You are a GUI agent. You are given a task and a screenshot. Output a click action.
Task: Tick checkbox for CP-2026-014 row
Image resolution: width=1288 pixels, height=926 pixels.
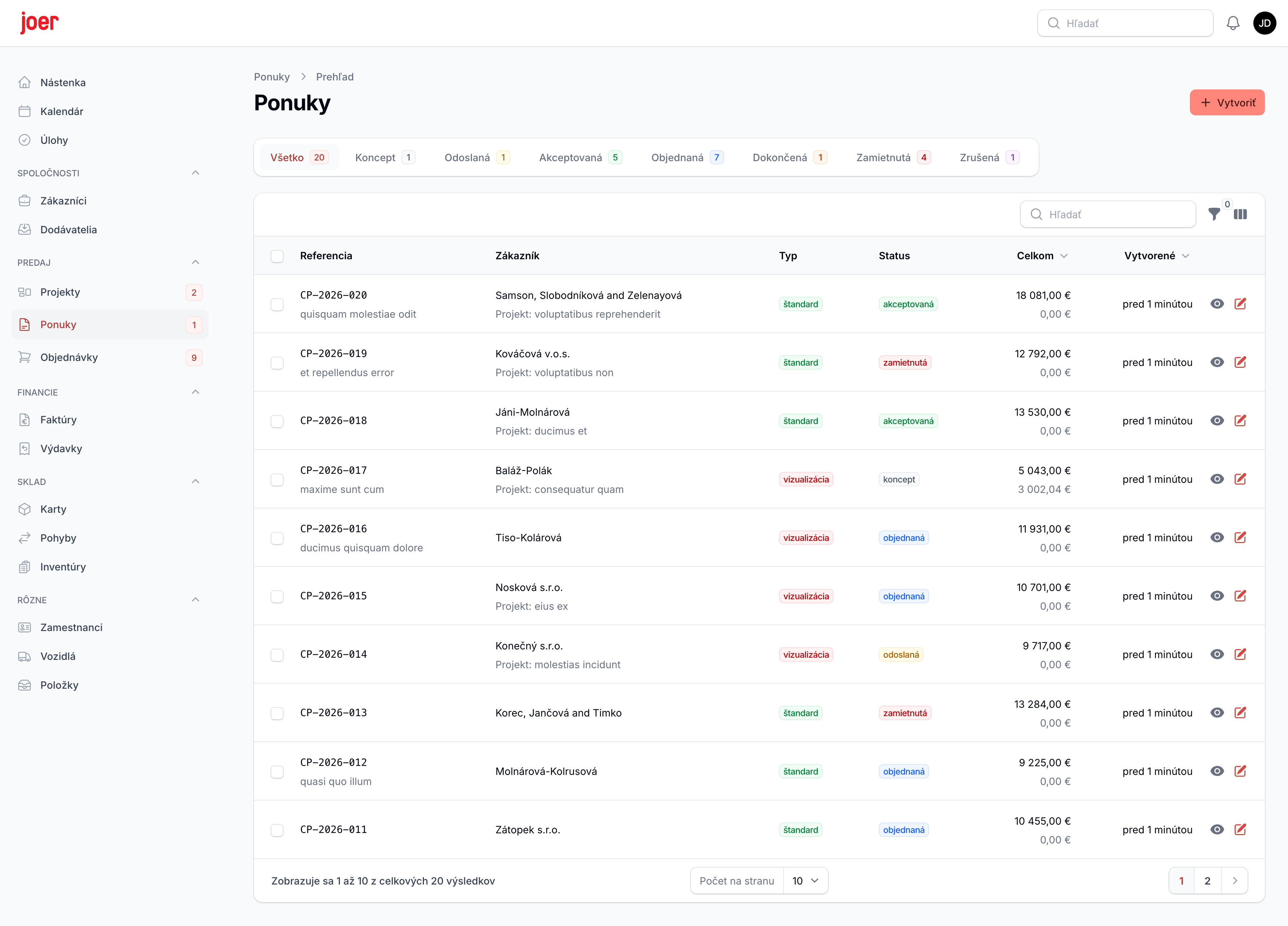coord(277,654)
